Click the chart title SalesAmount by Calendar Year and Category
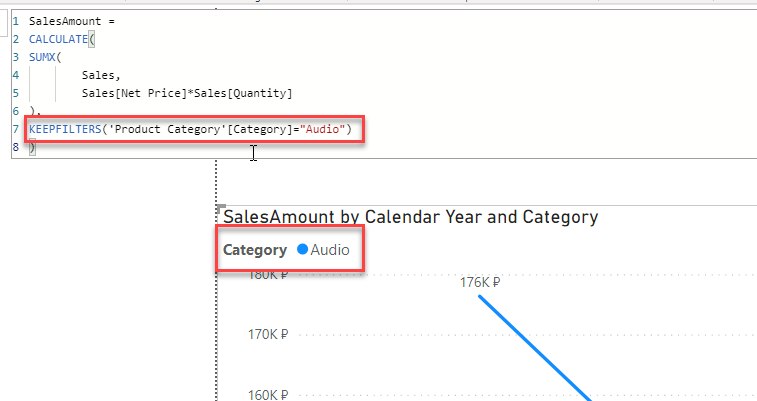The width and height of the screenshot is (757, 401). tap(410, 217)
